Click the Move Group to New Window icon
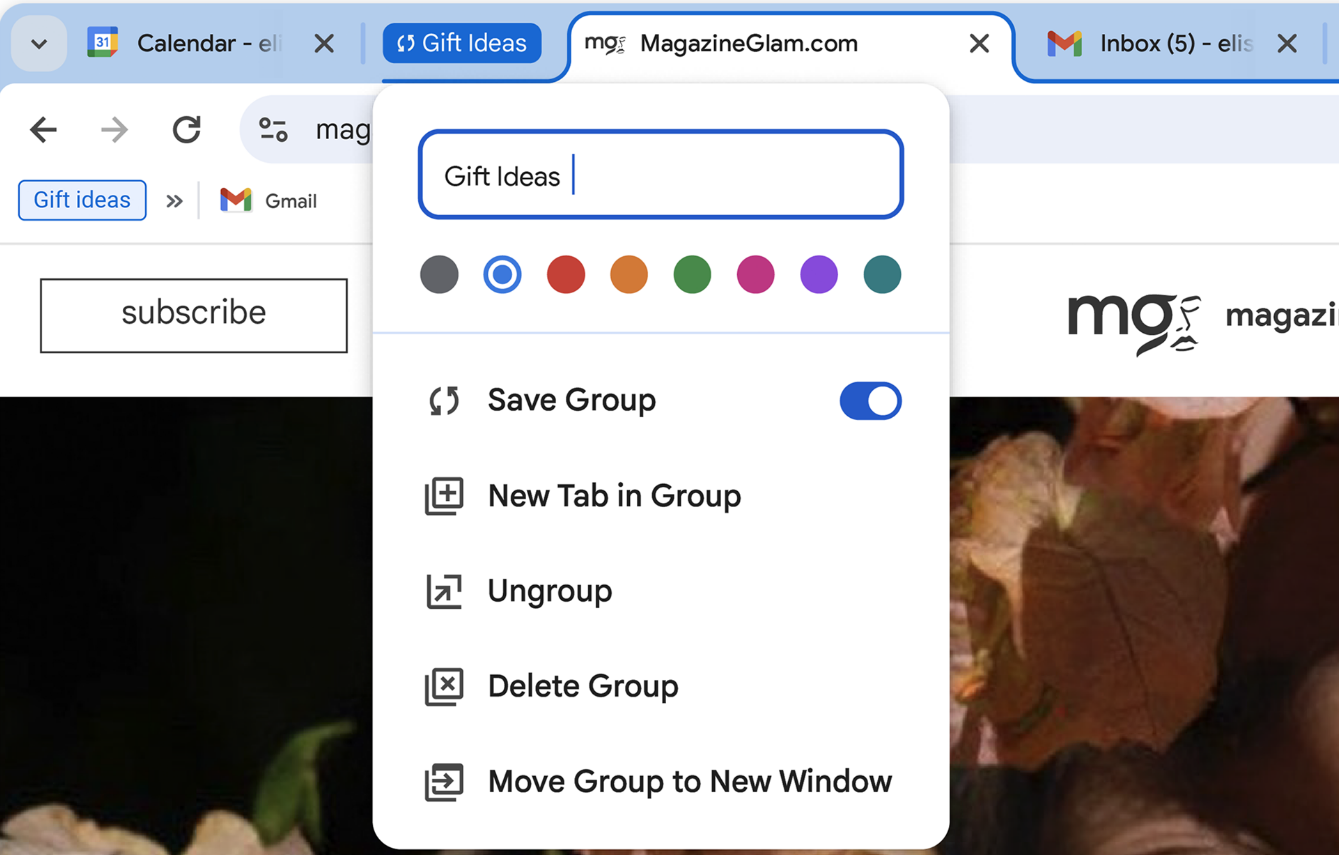 coord(444,781)
